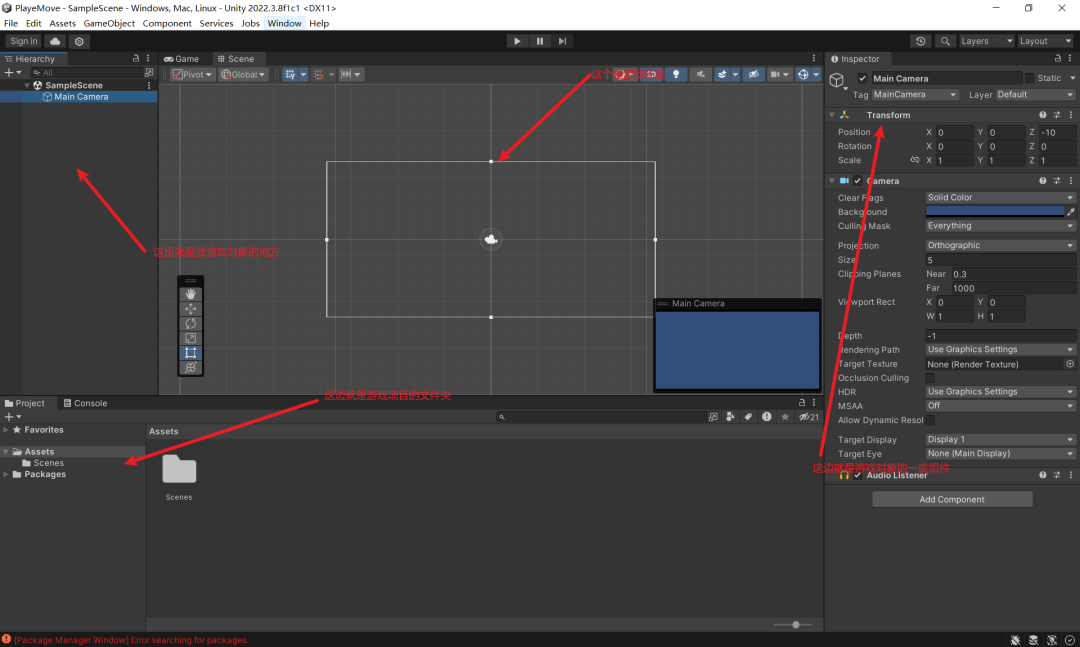
Task: Expand the Packages folder in the Project panel
Action: pyautogui.click(x=6, y=474)
